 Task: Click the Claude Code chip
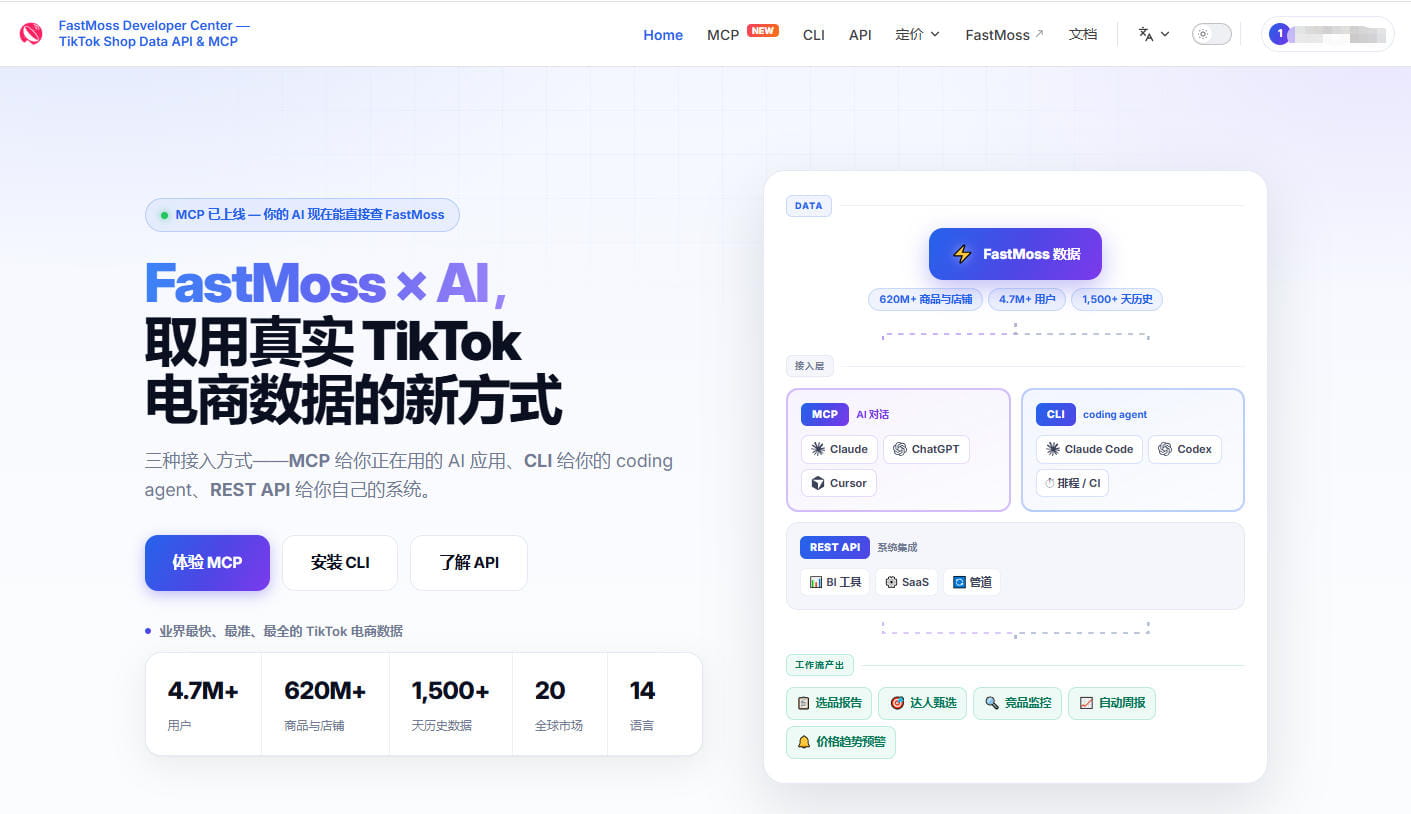[1089, 449]
